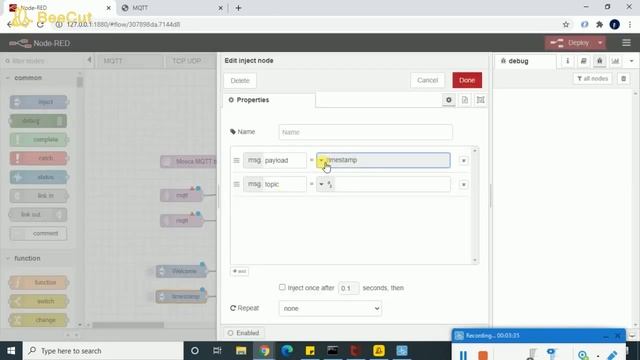This screenshot has width=640, height=360.
Task: Click the inject delay seconds field
Action: pyautogui.click(x=348, y=288)
